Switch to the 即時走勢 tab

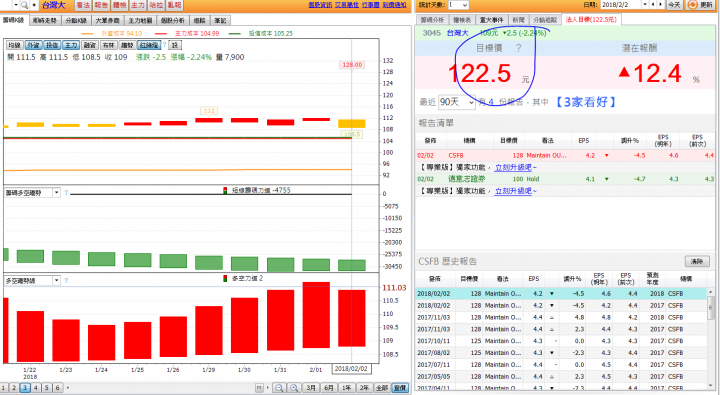coord(45,20)
